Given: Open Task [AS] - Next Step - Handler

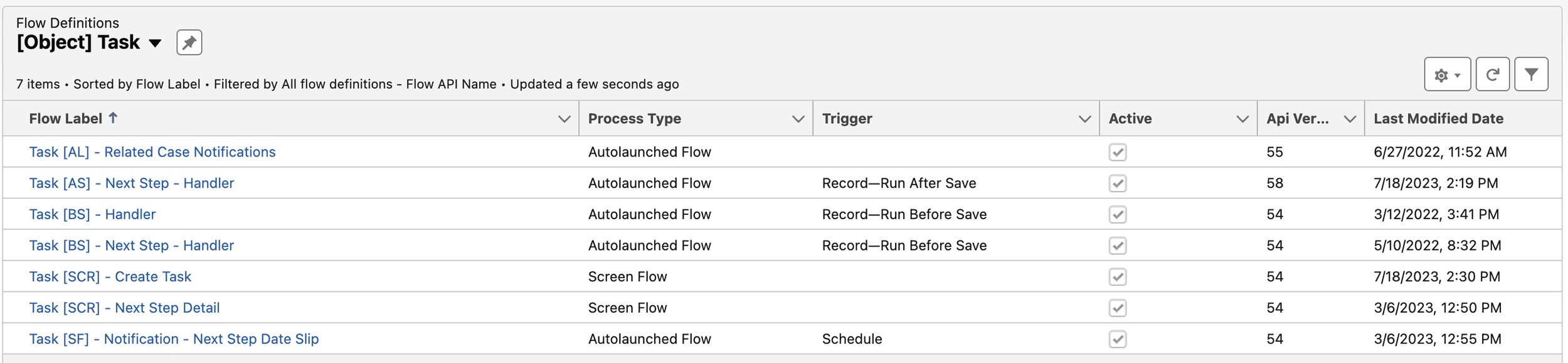Looking at the screenshot, I should [132, 183].
